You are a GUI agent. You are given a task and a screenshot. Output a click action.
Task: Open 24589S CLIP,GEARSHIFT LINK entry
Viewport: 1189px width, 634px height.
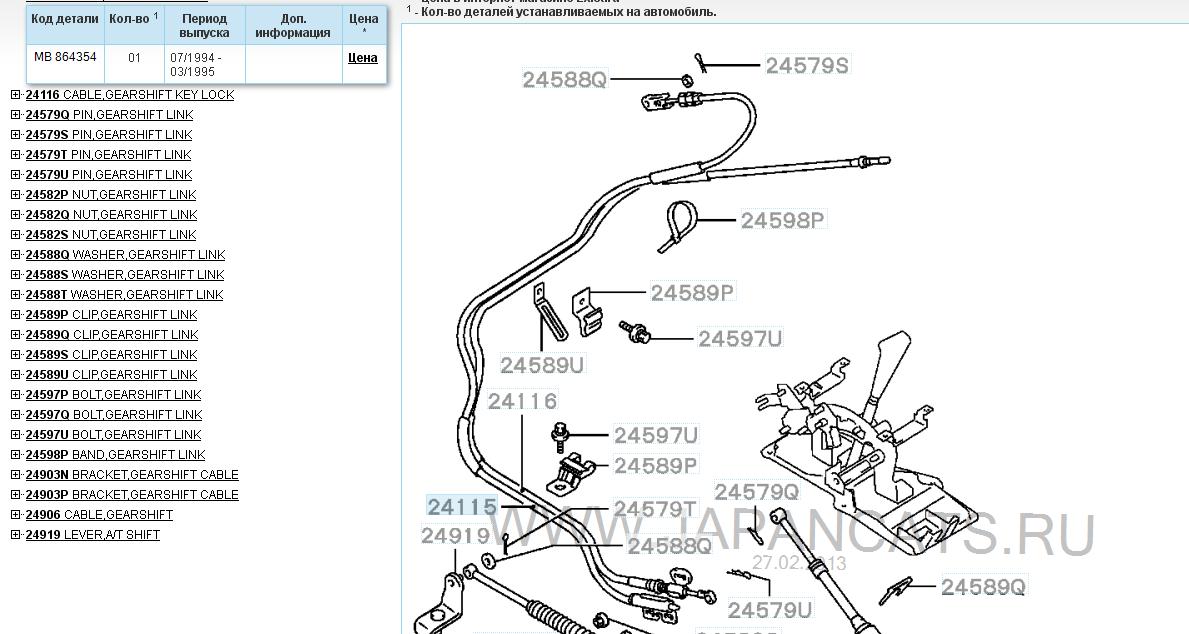pos(111,354)
